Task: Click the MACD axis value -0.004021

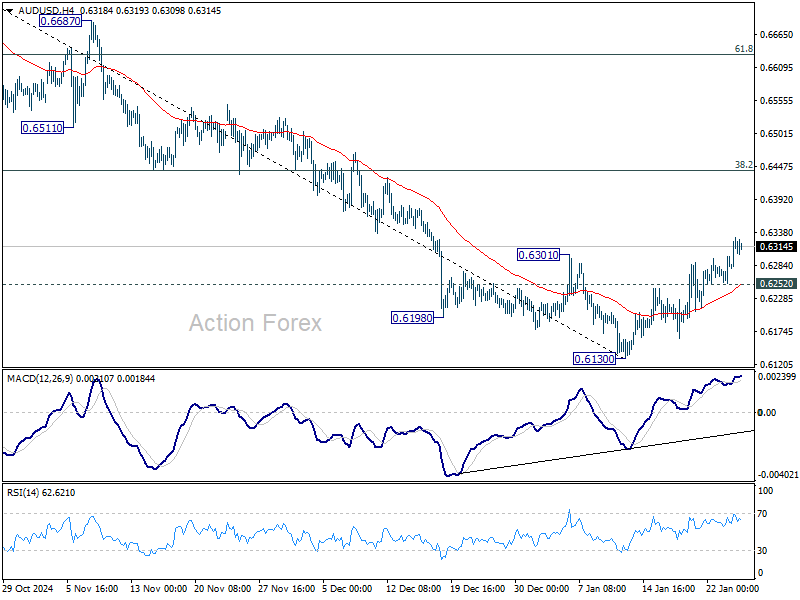Action: 778,474
